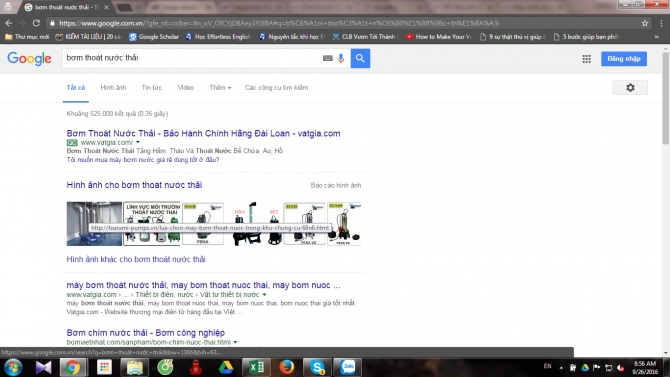Expand dropdown arrow next to www.vatgia.com ad URL
This screenshot has height=377, width=670.
(x=138, y=142)
